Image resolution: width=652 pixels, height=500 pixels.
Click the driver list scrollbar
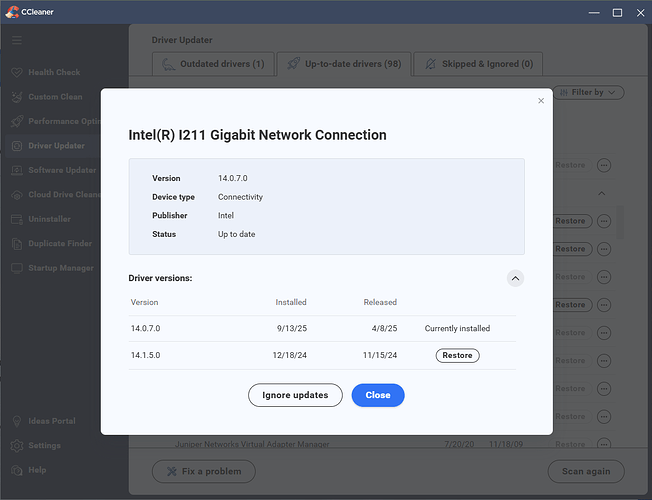pos(620,222)
